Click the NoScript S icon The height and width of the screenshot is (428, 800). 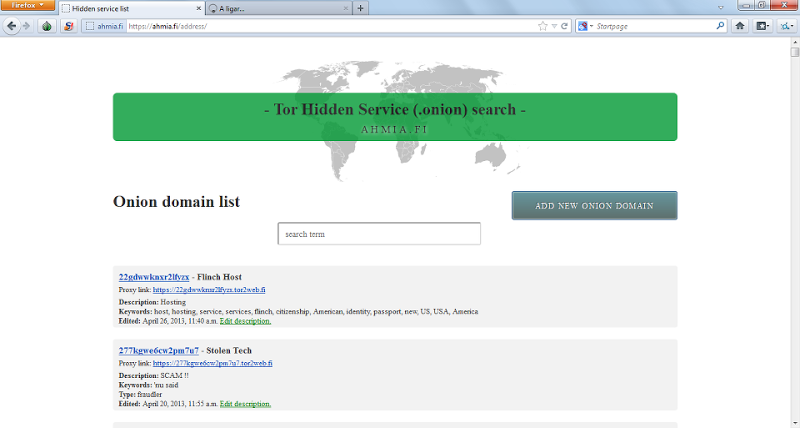coord(68,26)
